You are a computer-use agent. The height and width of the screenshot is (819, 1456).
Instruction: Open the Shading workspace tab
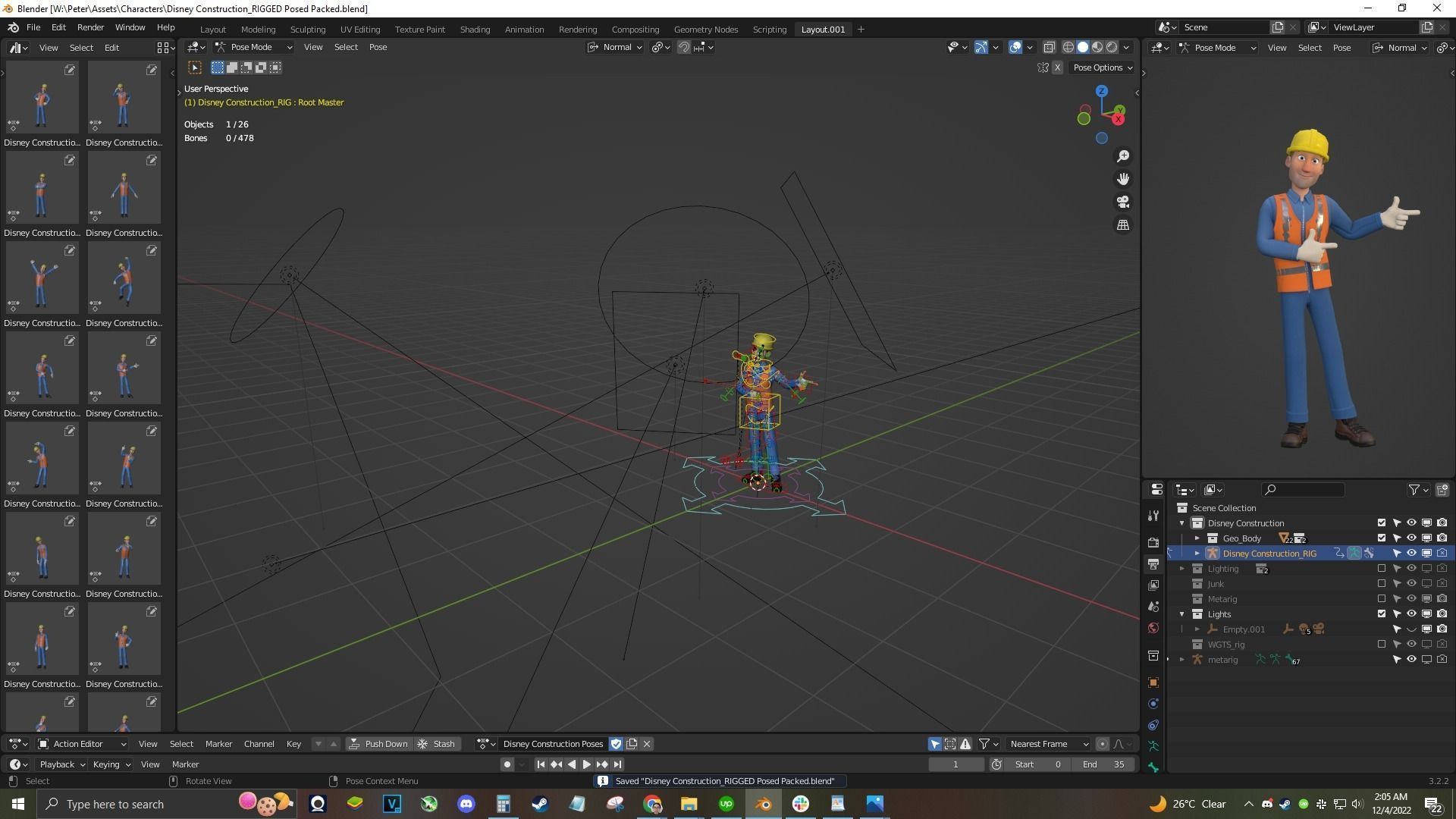(475, 29)
